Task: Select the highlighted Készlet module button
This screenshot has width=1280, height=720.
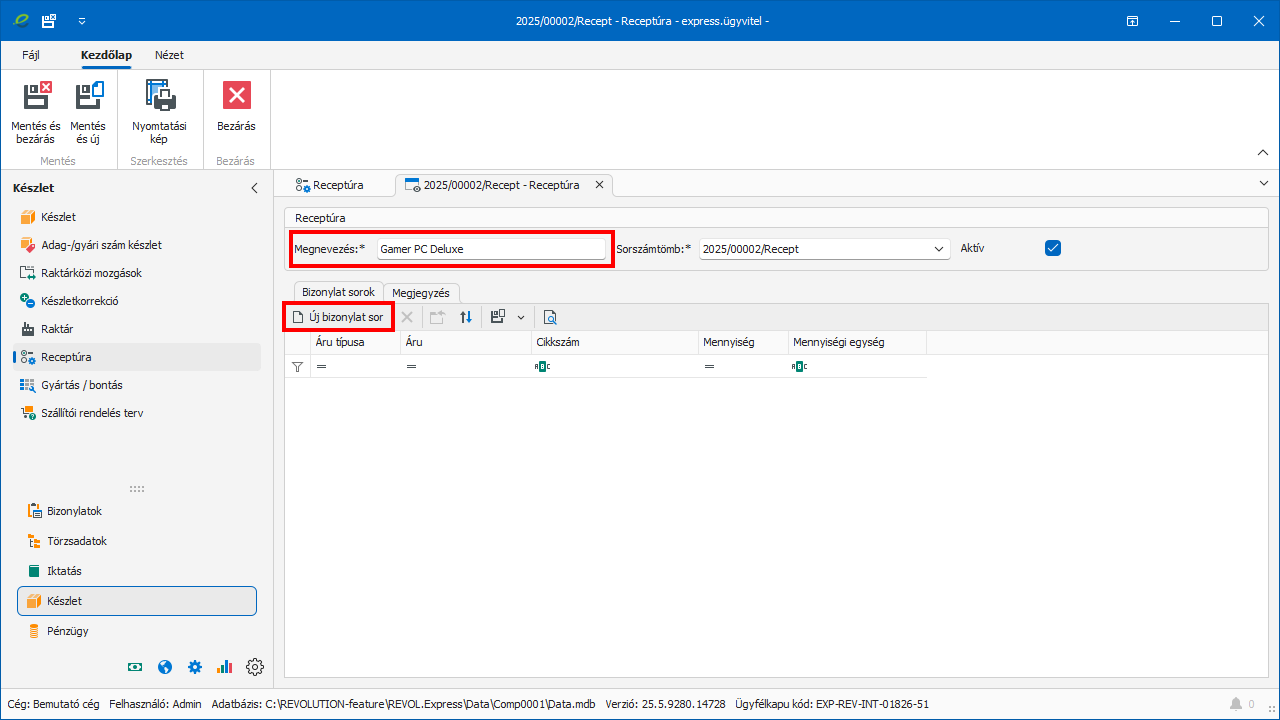Action: 137,601
